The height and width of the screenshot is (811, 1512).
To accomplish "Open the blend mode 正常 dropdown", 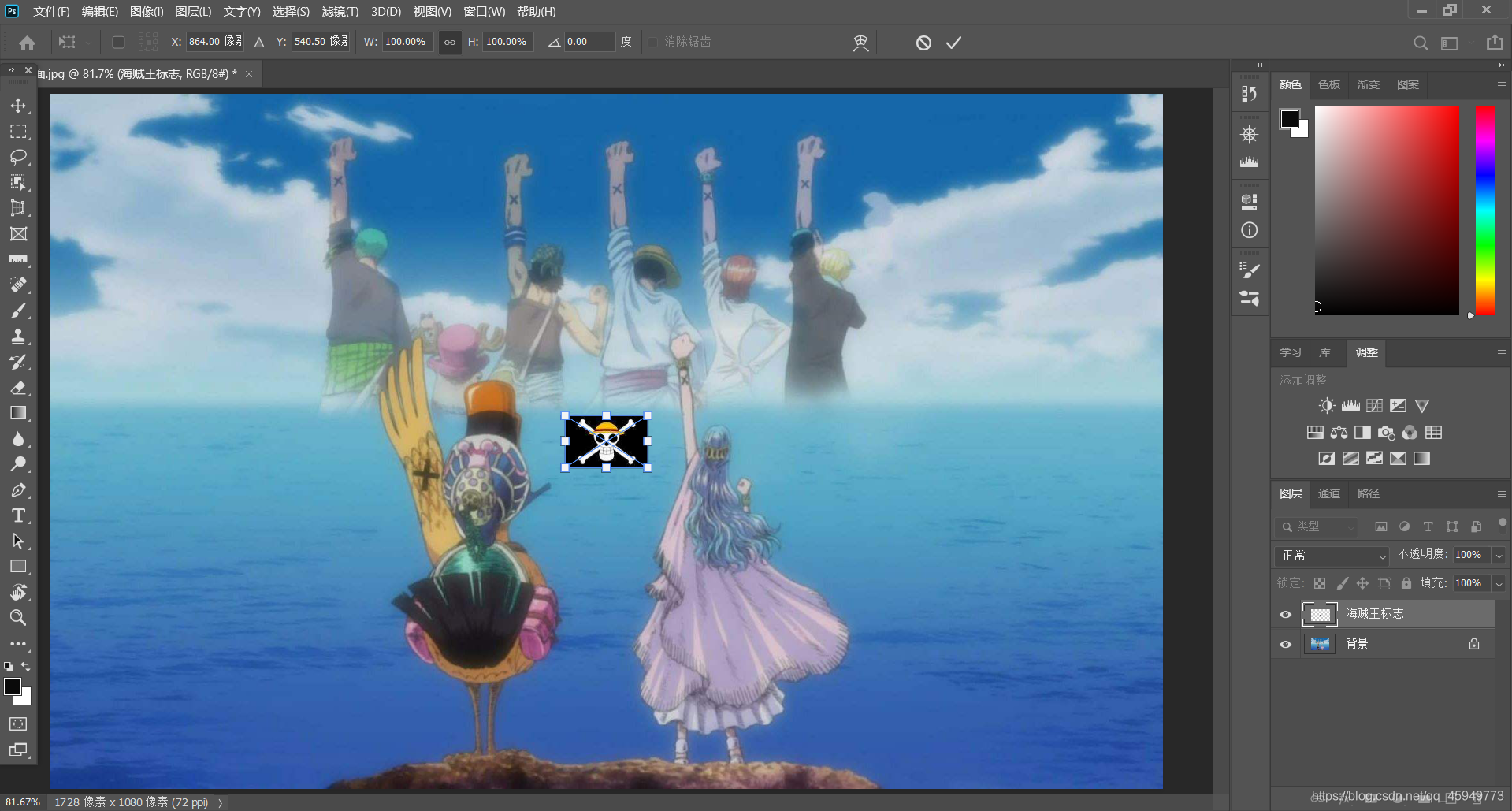I will point(1332,556).
